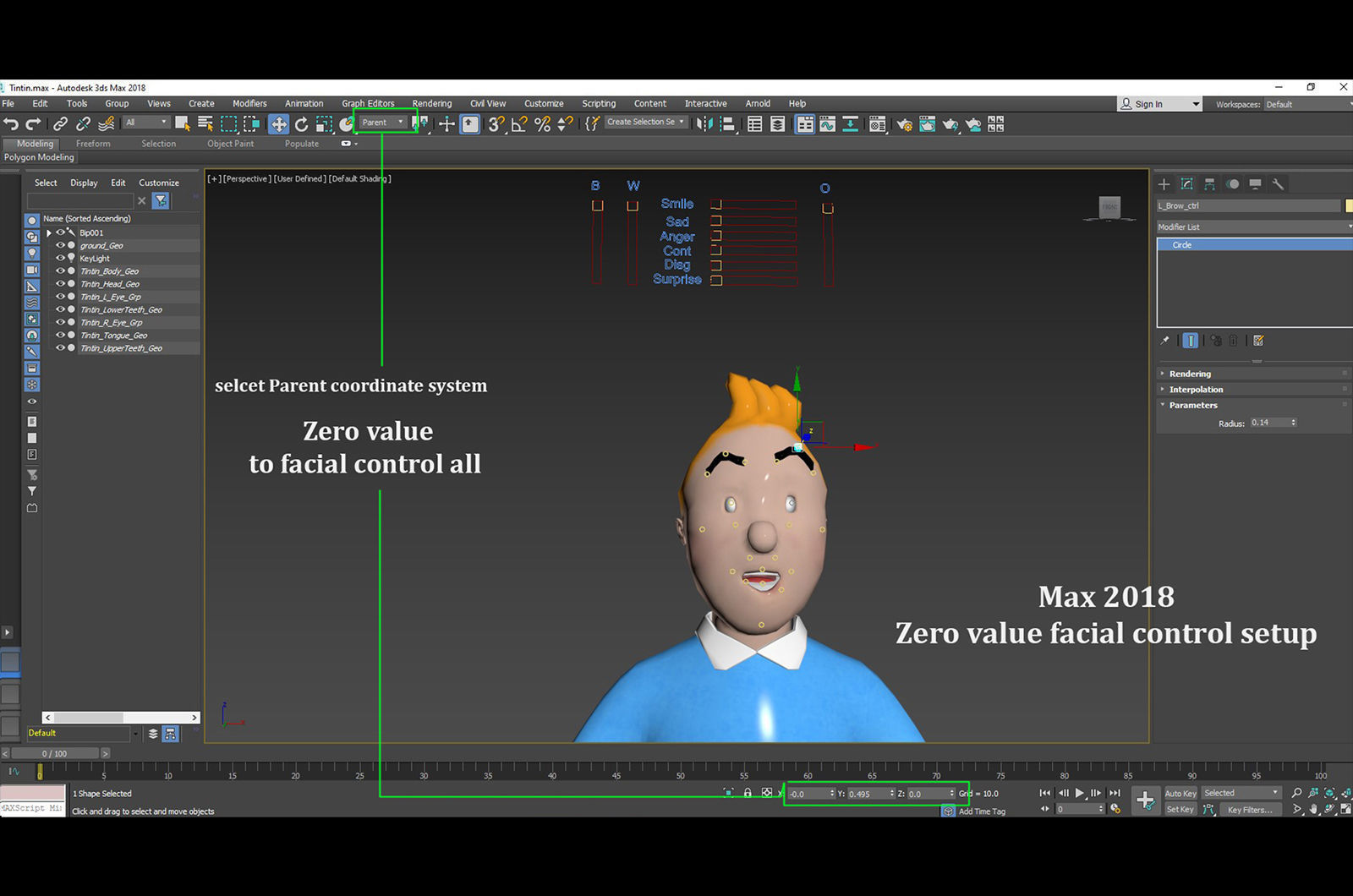This screenshot has width=1353, height=896.
Task: Hide the ground_Geo object eye icon
Action: (60, 245)
